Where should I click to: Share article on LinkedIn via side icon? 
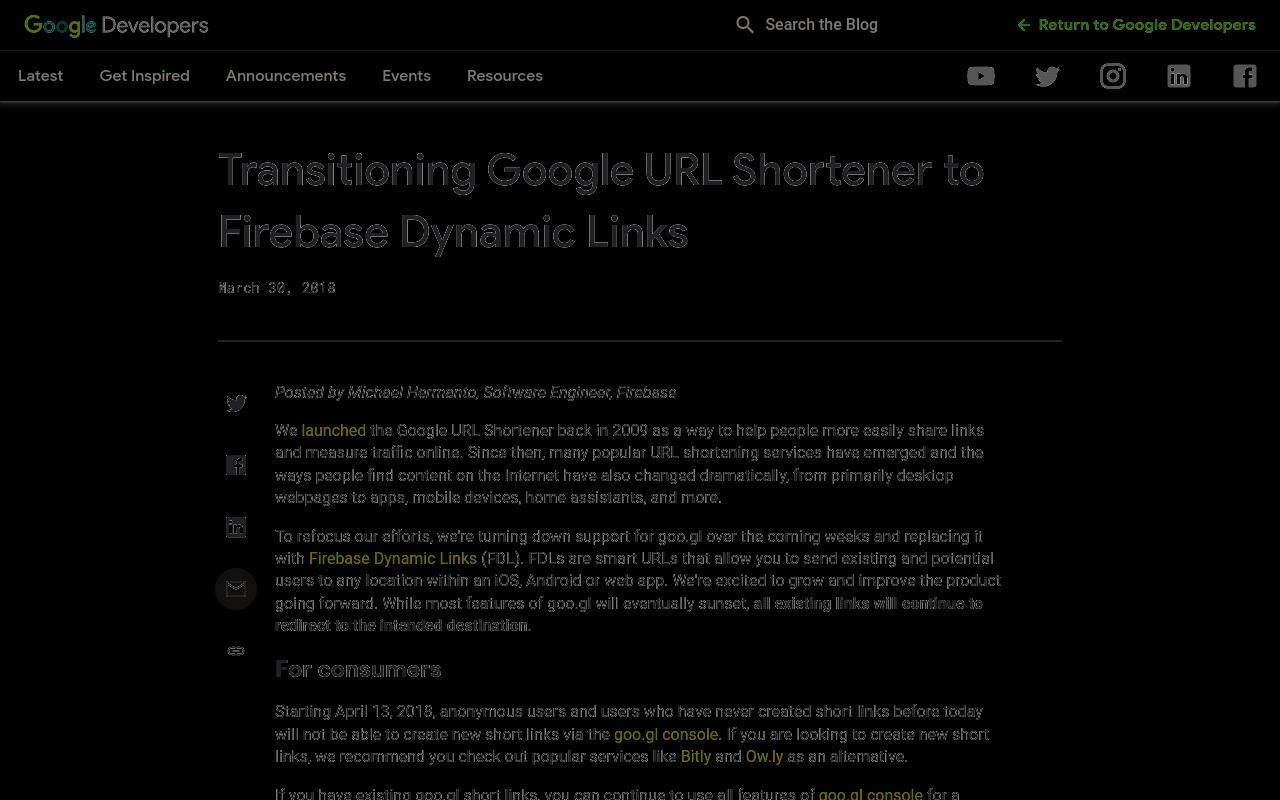tap(236, 527)
